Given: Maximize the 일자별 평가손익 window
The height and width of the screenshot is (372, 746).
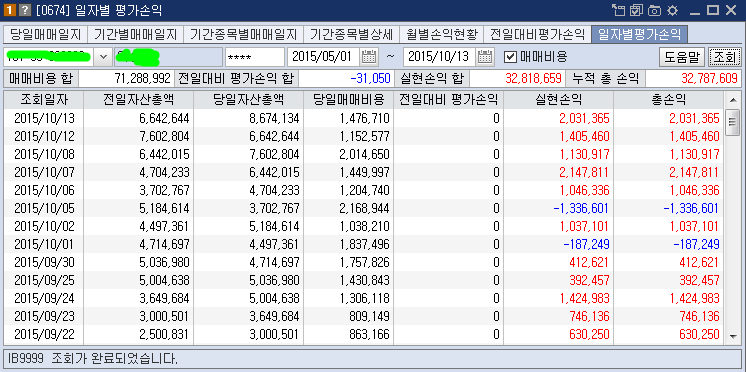Looking at the screenshot, I should click(x=713, y=10).
